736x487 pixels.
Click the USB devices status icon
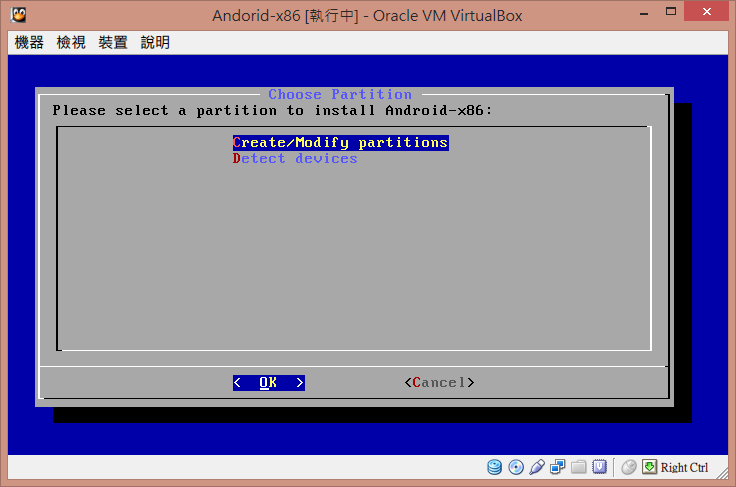[537, 467]
